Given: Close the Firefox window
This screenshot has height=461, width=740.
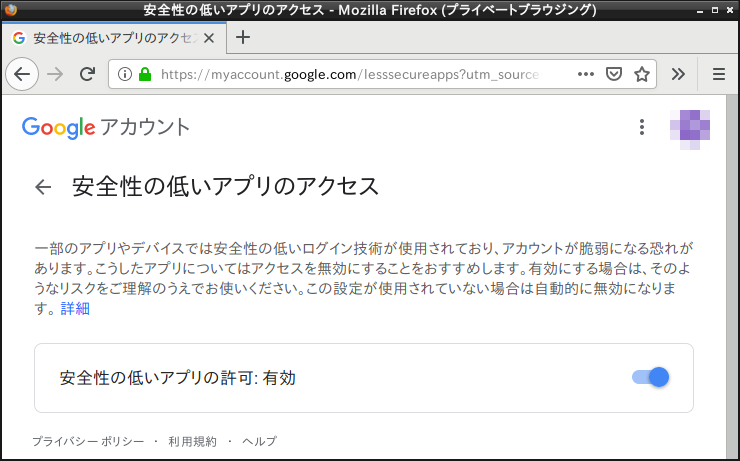Looking at the screenshot, I should (730, 10).
